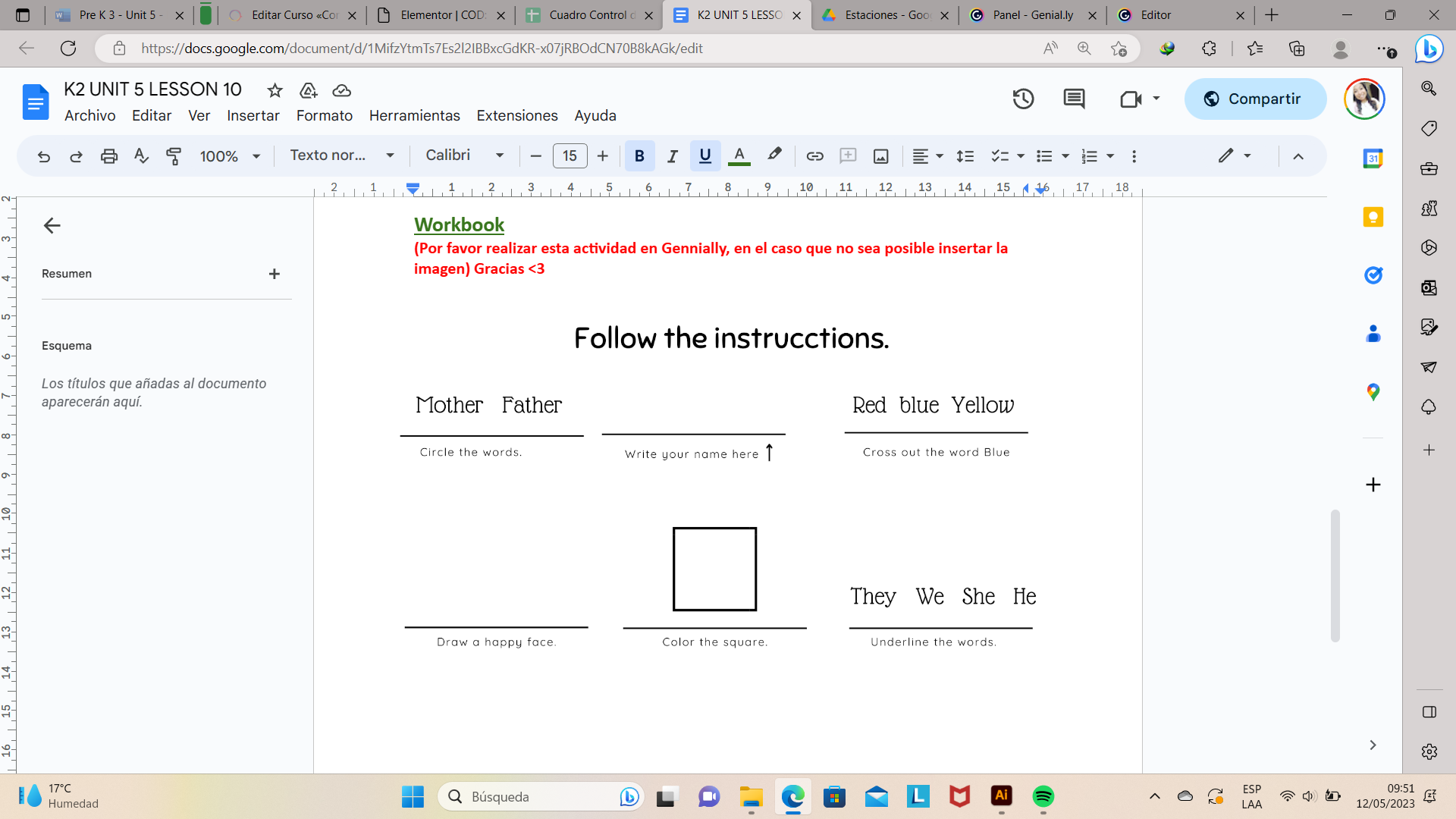Insert a link from the toolbar
1456x819 pixels.
pyautogui.click(x=814, y=155)
